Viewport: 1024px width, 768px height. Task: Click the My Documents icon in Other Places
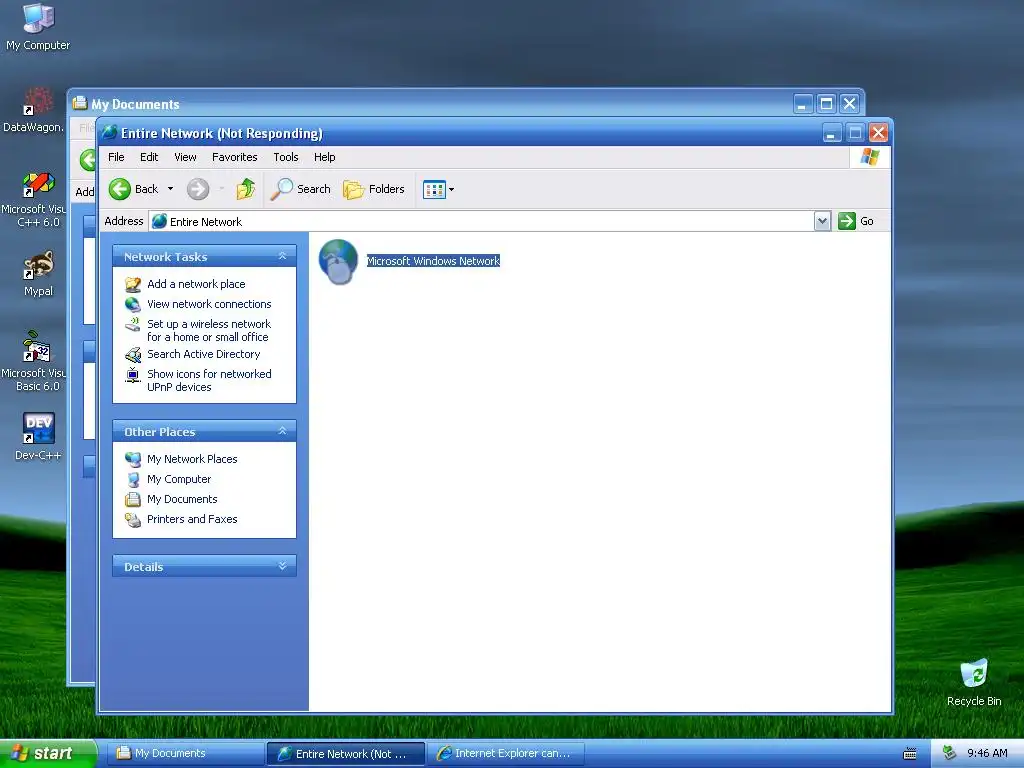click(x=133, y=500)
